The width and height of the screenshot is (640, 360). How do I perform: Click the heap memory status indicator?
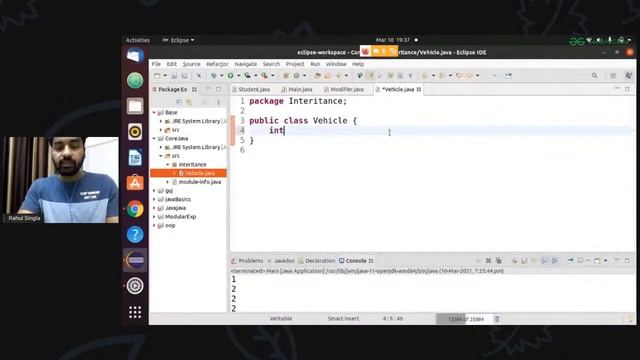[x=465, y=319]
